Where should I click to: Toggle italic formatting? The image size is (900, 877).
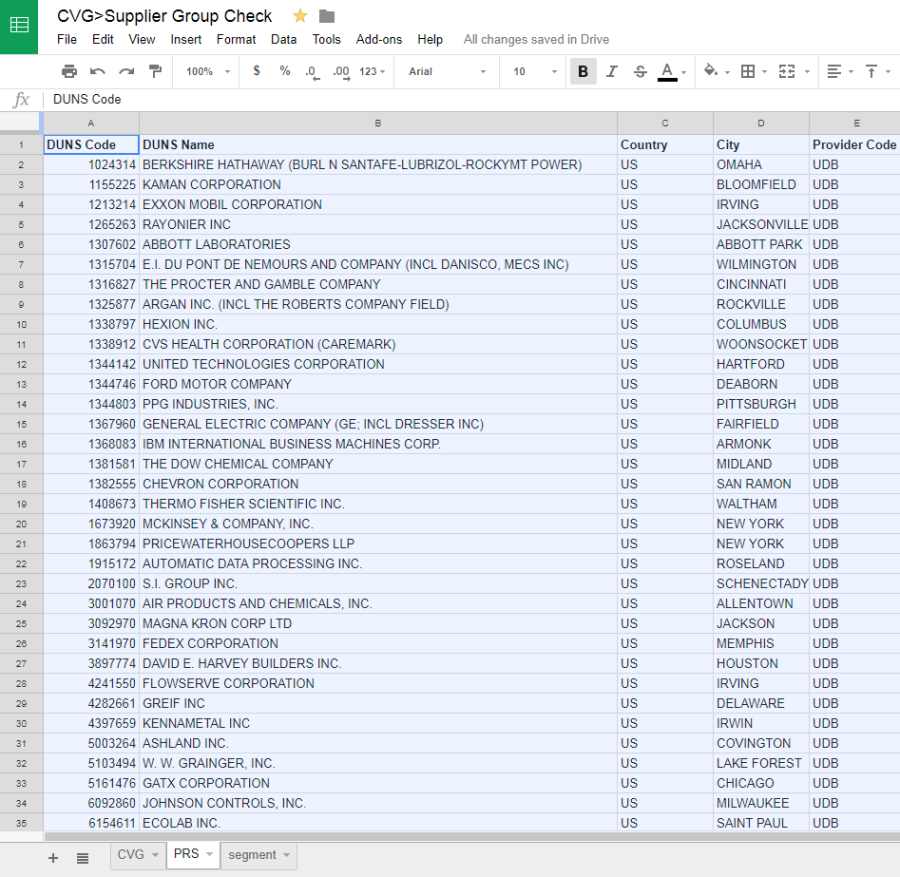click(x=612, y=71)
